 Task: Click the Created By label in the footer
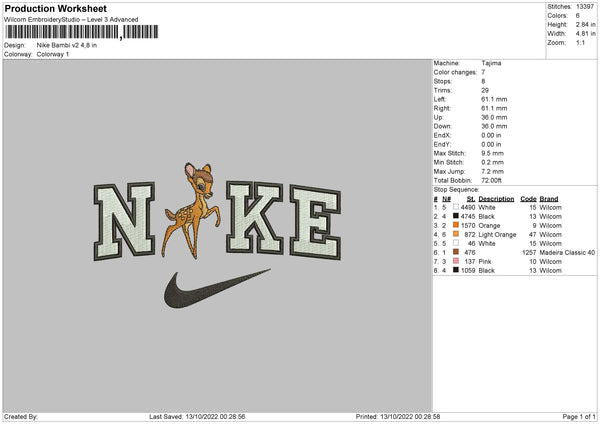pos(21,417)
